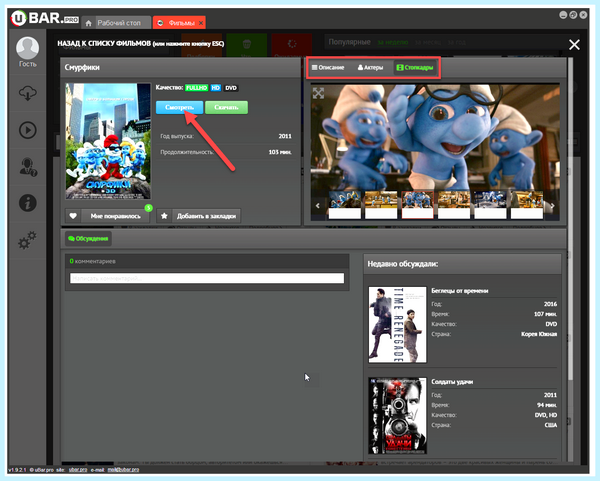Image resolution: width=600 pixels, height=481 pixels.
Task: Open the Беглецы от времени title
Action: tap(460, 291)
